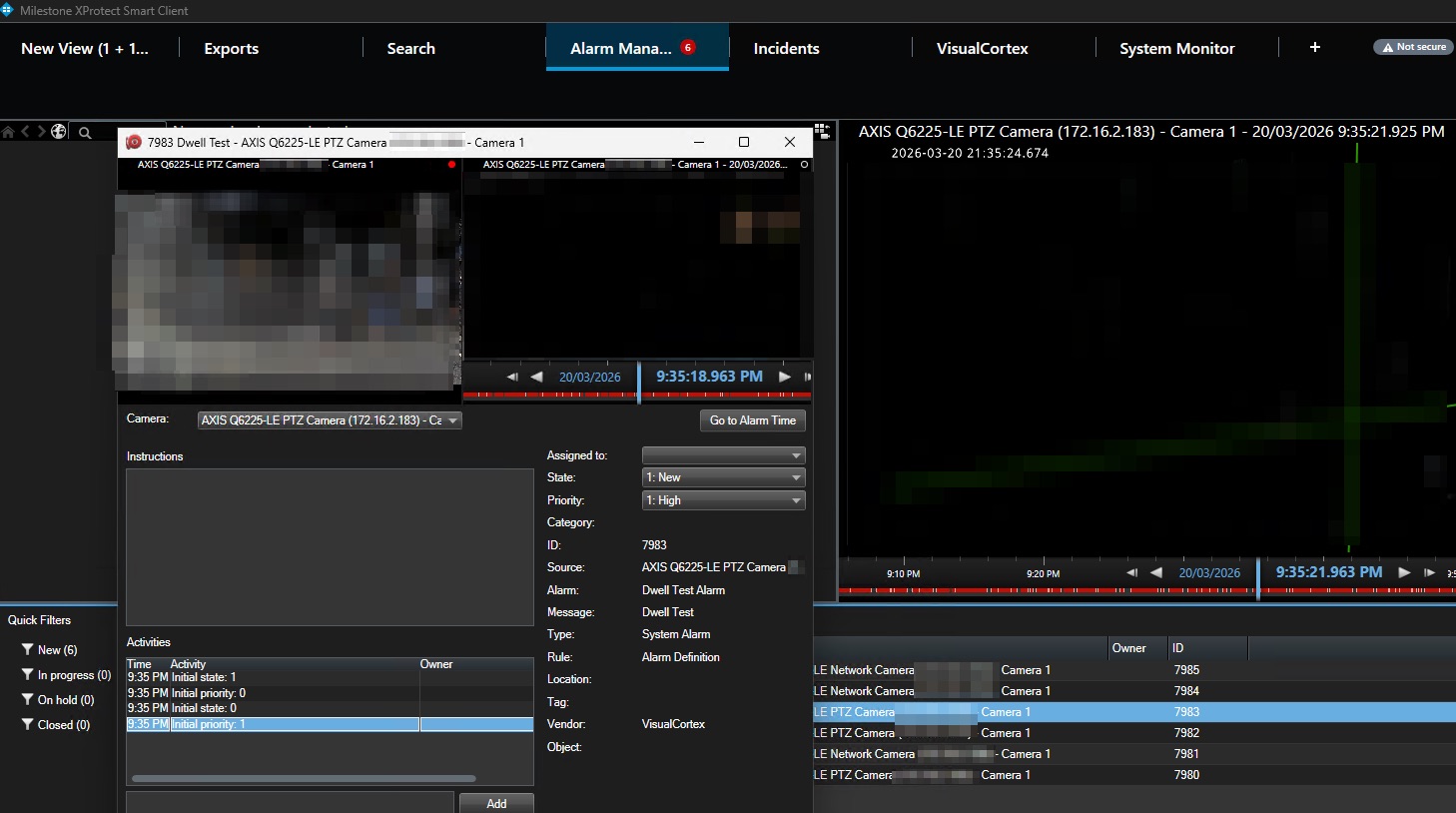This screenshot has height=813, width=1456.
Task: Switch to the Exports tab
Action: pos(231,48)
